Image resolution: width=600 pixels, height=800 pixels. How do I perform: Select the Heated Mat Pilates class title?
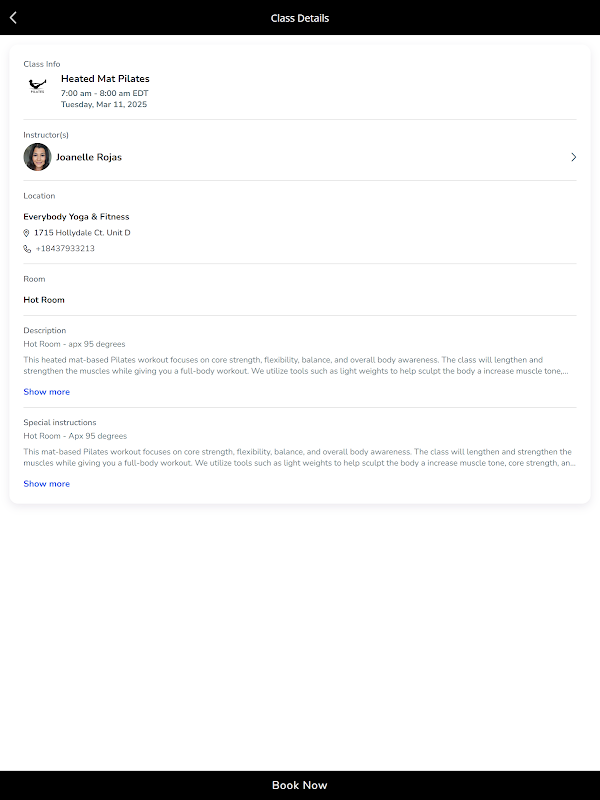click(x=105, y=78)
